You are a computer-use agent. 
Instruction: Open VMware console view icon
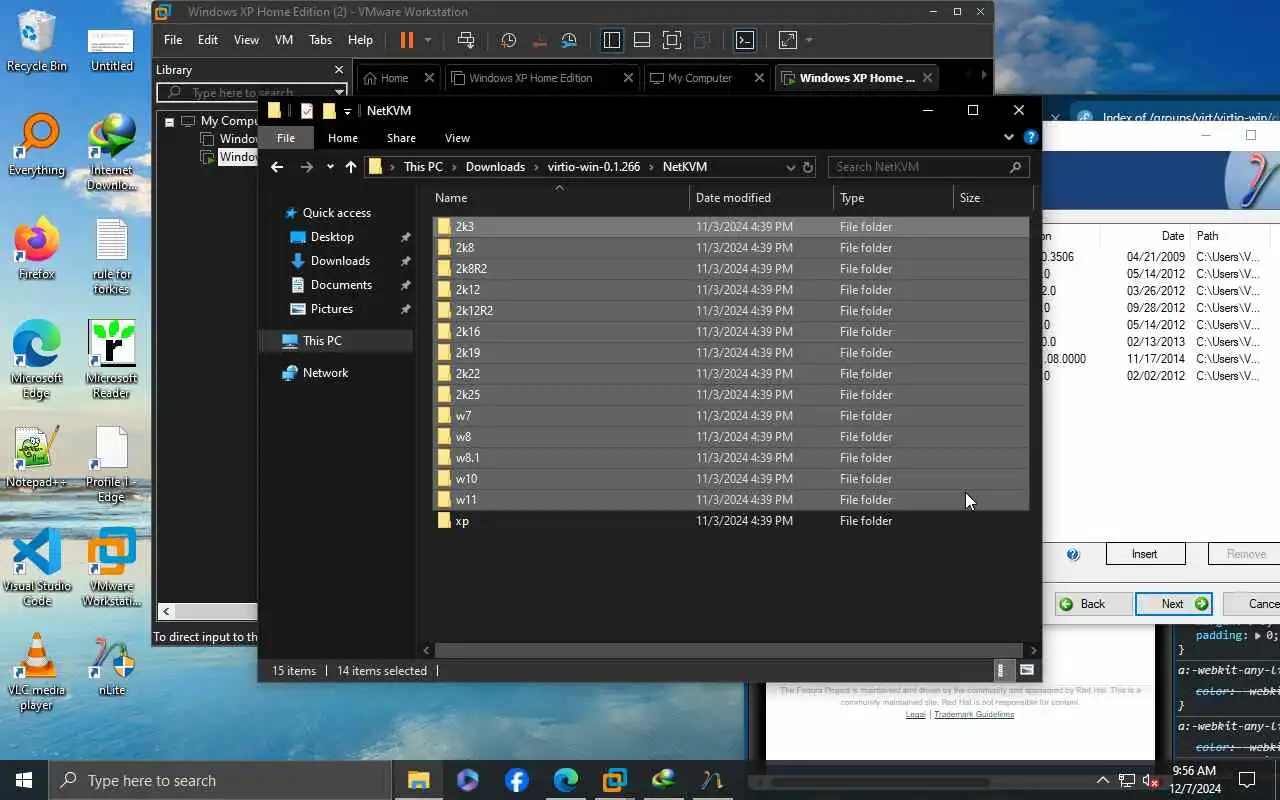[x=745, y=40]
